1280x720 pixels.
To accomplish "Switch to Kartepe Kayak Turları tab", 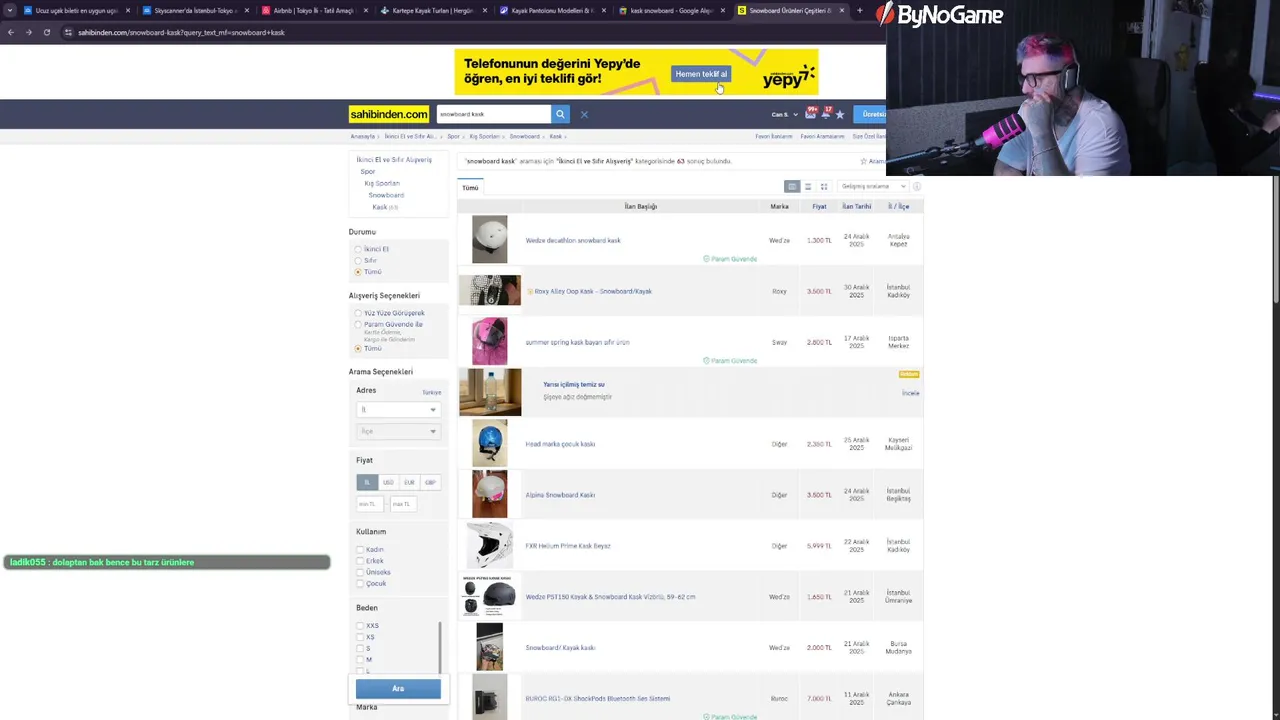I will (433, 10).
